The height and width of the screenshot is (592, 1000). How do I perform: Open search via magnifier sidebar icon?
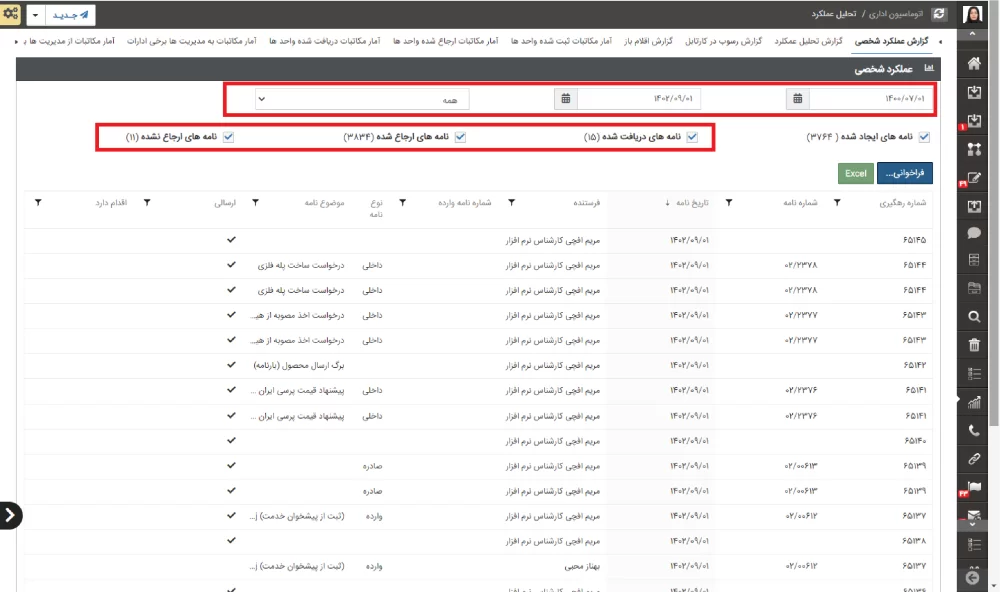[x=974, y=317]
